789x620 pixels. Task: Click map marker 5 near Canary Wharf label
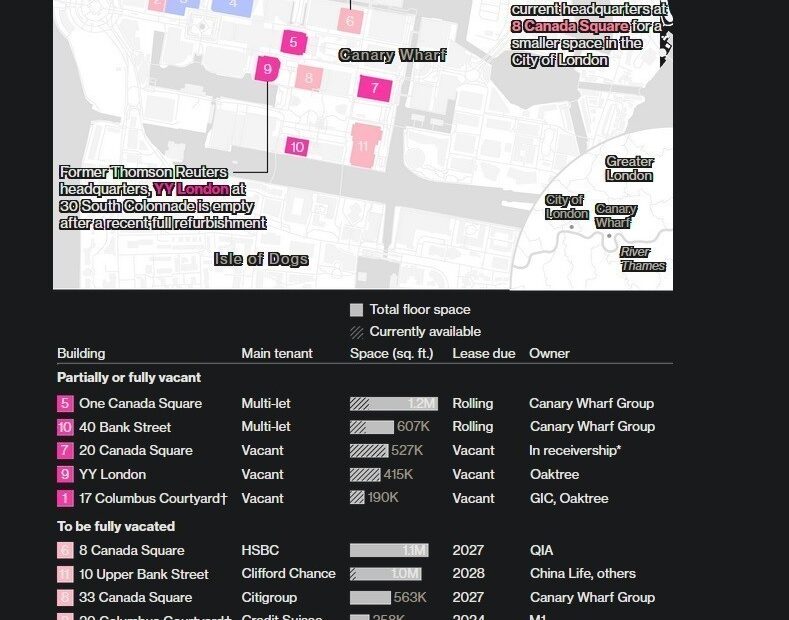(x=293, y=42)
